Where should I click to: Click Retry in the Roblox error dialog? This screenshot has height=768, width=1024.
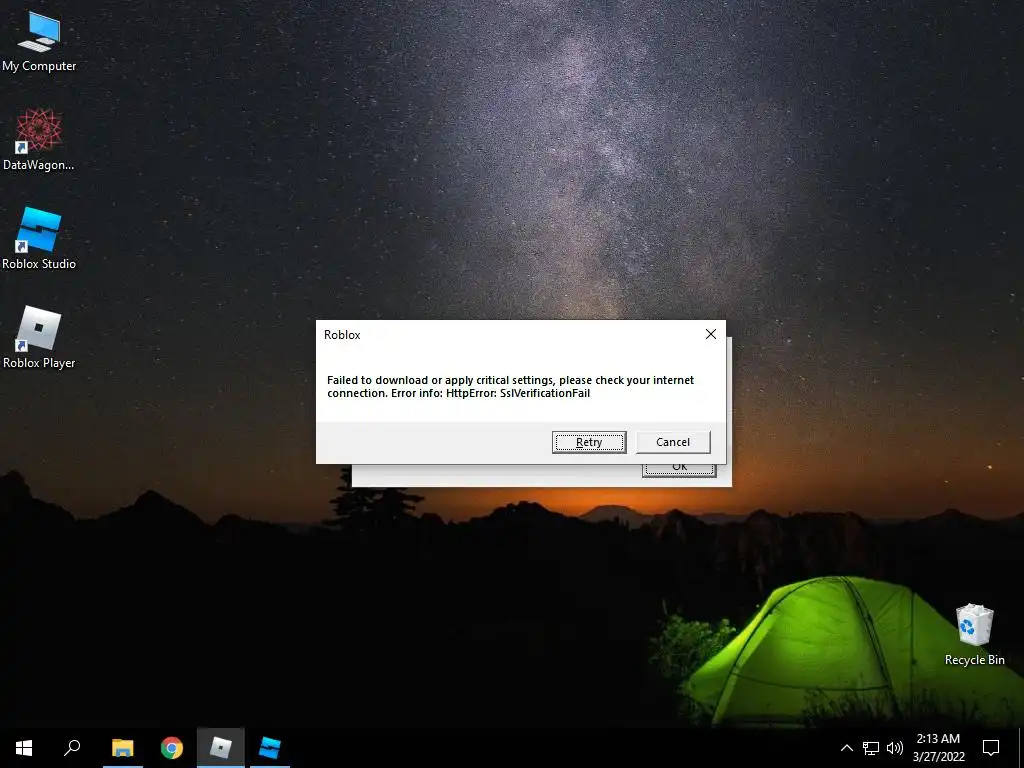pos(588,442)
